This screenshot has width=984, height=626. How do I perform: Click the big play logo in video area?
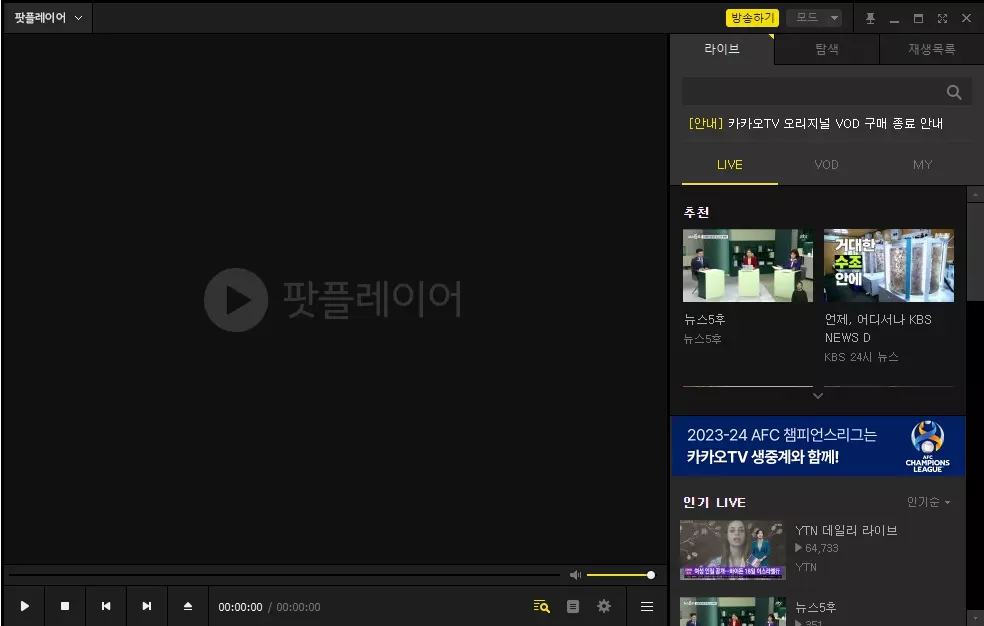tap(236, 300)
